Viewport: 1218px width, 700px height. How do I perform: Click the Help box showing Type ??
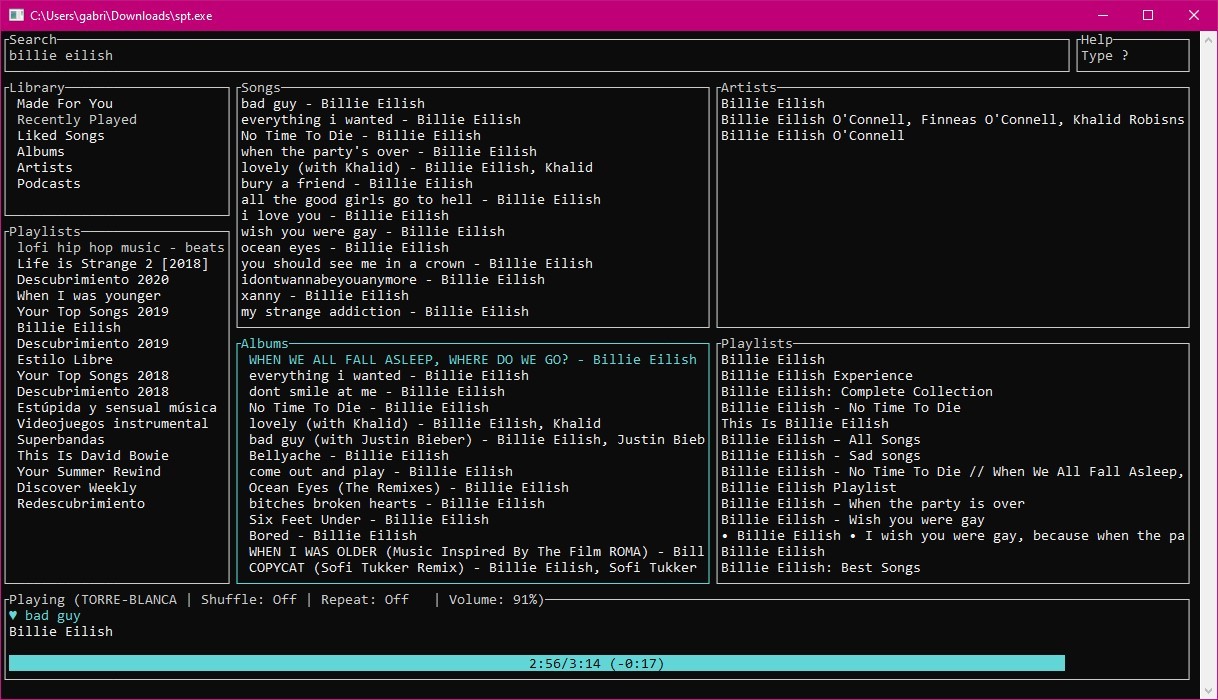click(x=1133, y=56)
